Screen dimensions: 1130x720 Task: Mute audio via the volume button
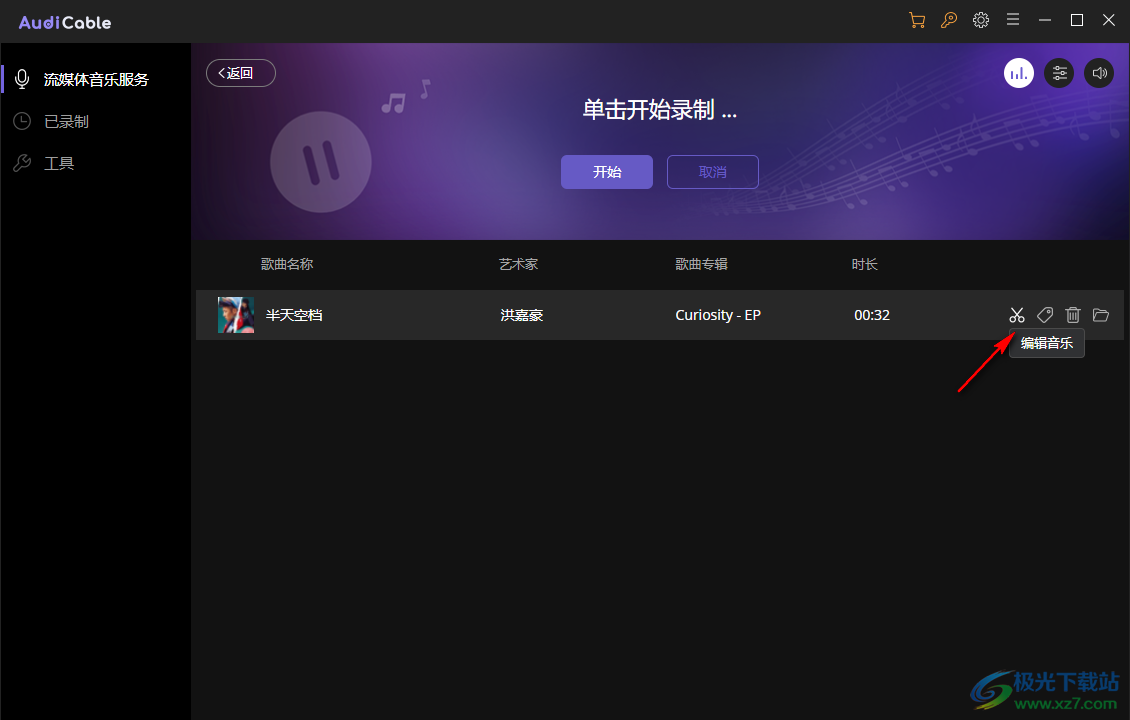tap(1099, 72)
